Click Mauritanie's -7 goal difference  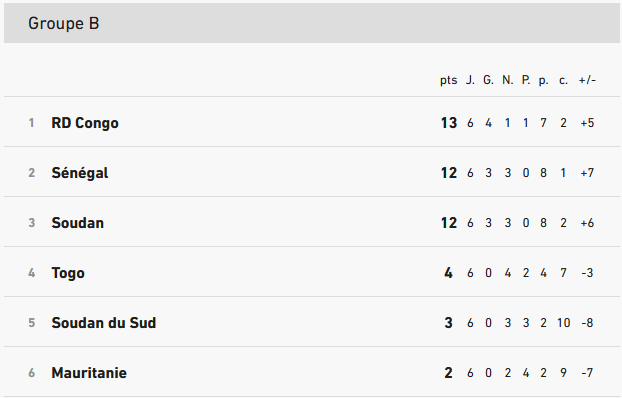coord(587,373)
